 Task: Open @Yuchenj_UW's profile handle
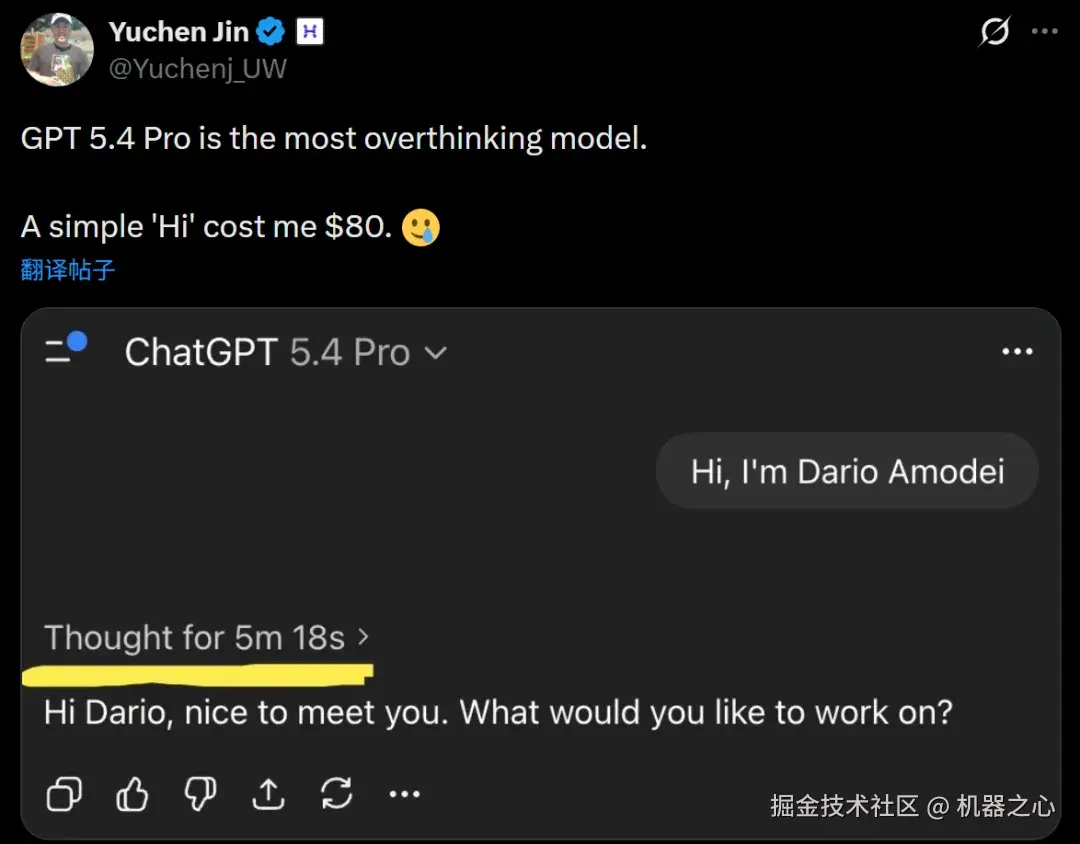tap(197, 69)
